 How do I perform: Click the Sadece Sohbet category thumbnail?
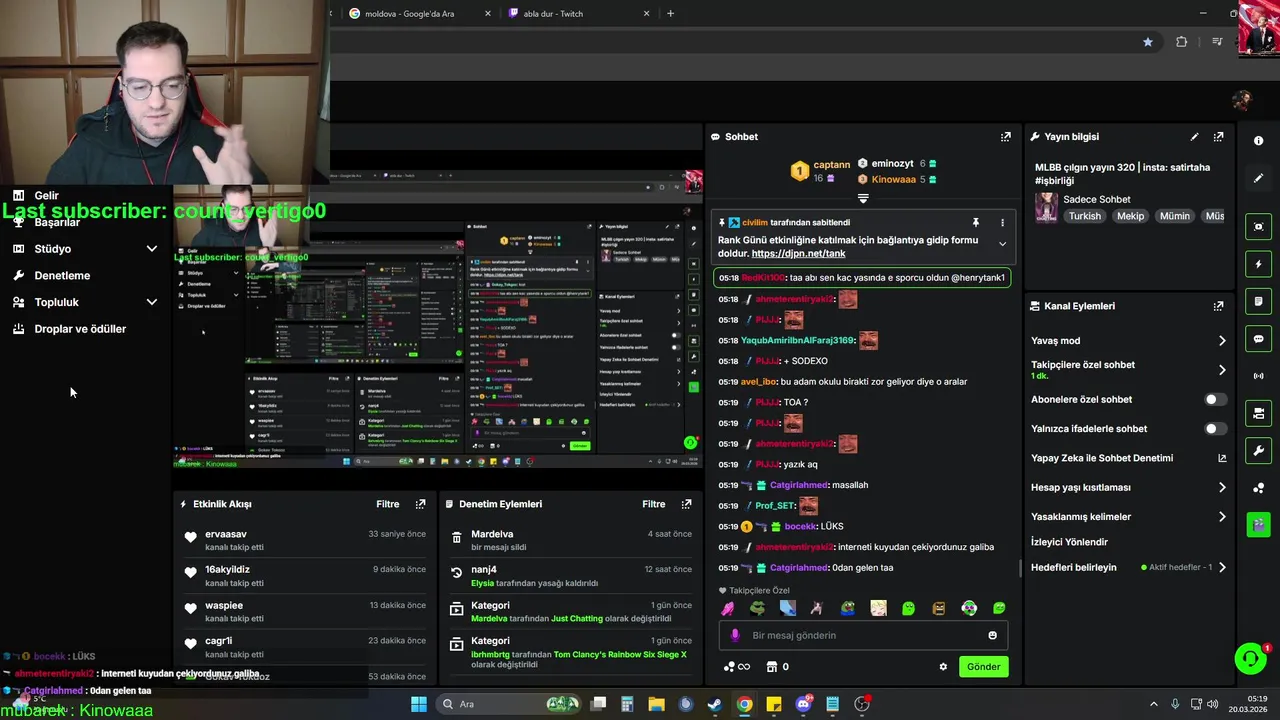pos(1046,207)
